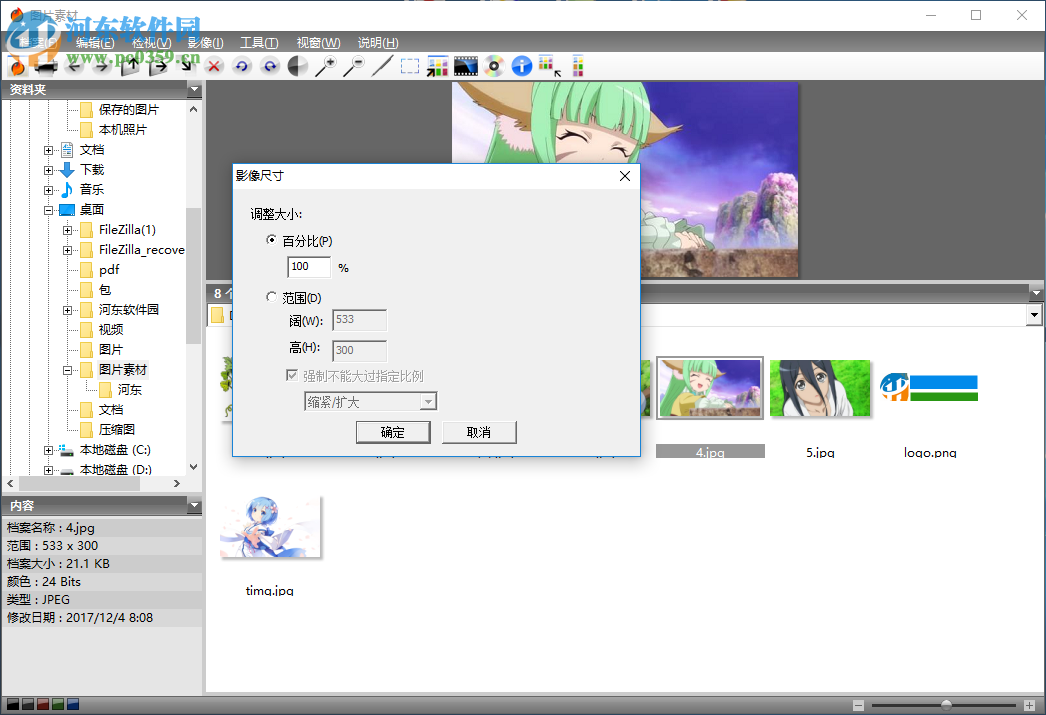Open the 编辑(E) menu
This screenshot has width=1046, height=715.
click(95, 43)
